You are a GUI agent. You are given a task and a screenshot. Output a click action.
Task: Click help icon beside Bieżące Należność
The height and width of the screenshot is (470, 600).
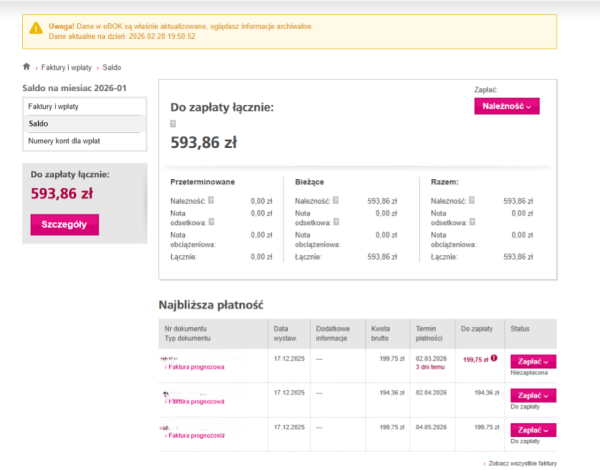[x=335, y=201]
